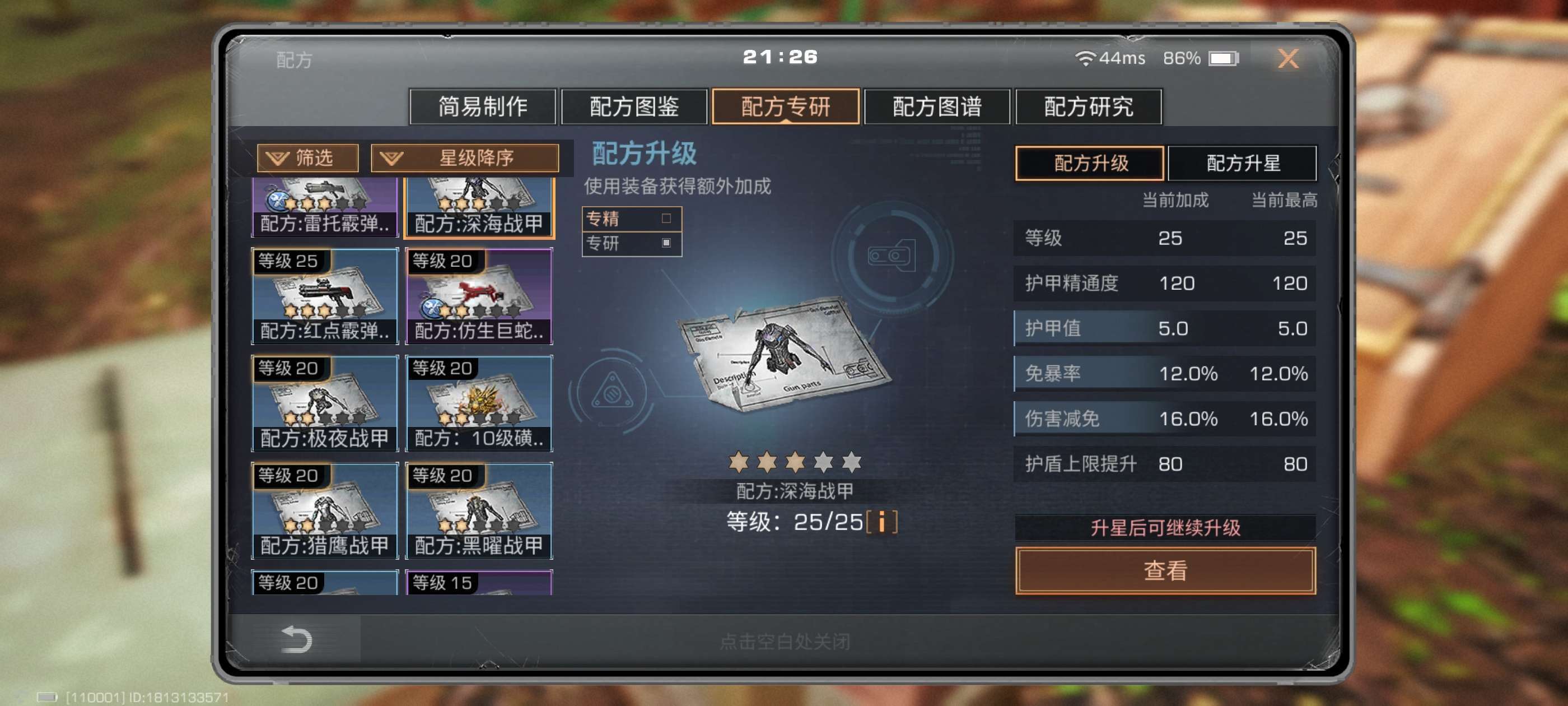Tap the battery status icon
The image size is (1568, 706).
[1224, 58]
